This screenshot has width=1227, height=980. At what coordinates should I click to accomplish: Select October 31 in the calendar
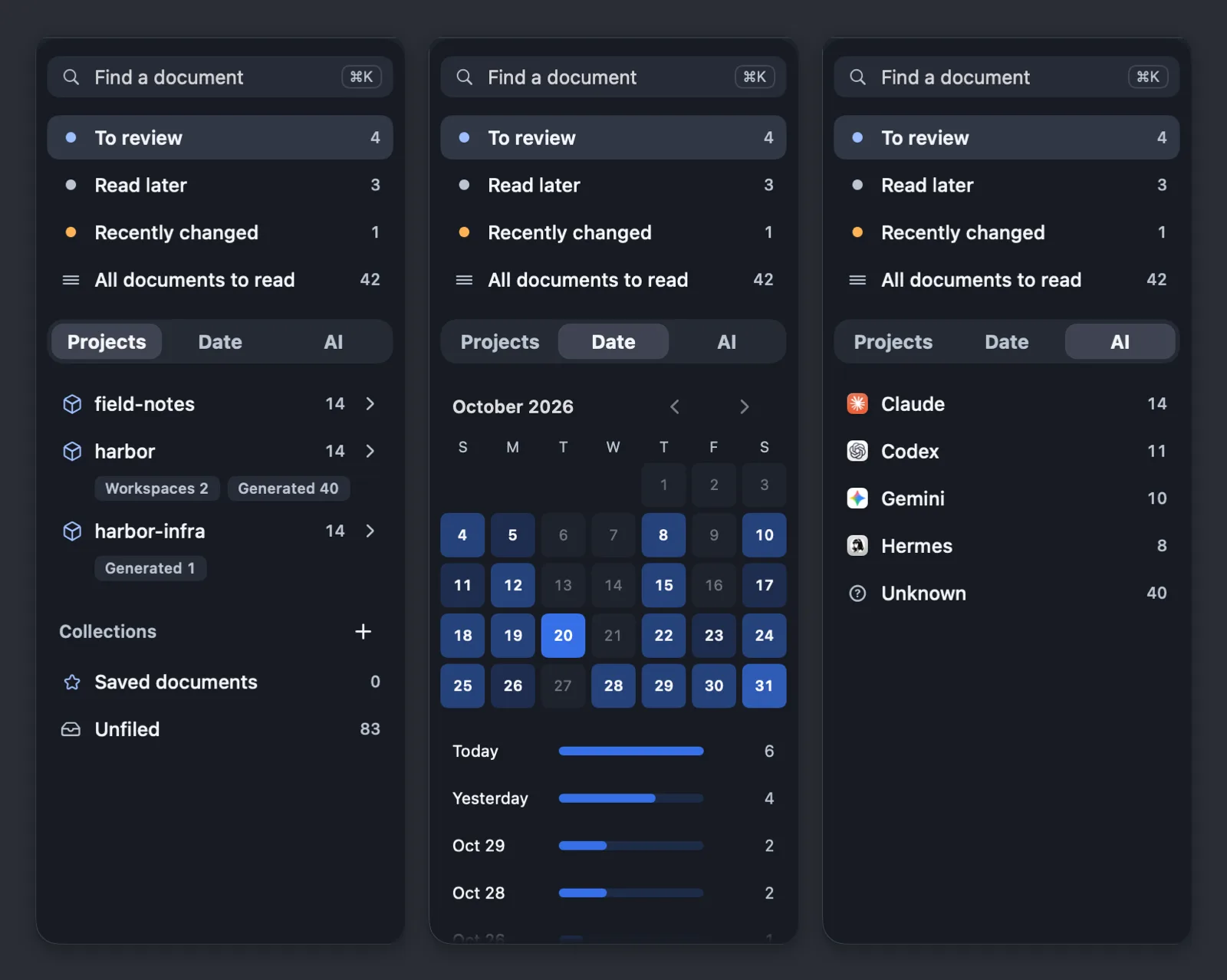pyautogui.click(x=764, y=686)
